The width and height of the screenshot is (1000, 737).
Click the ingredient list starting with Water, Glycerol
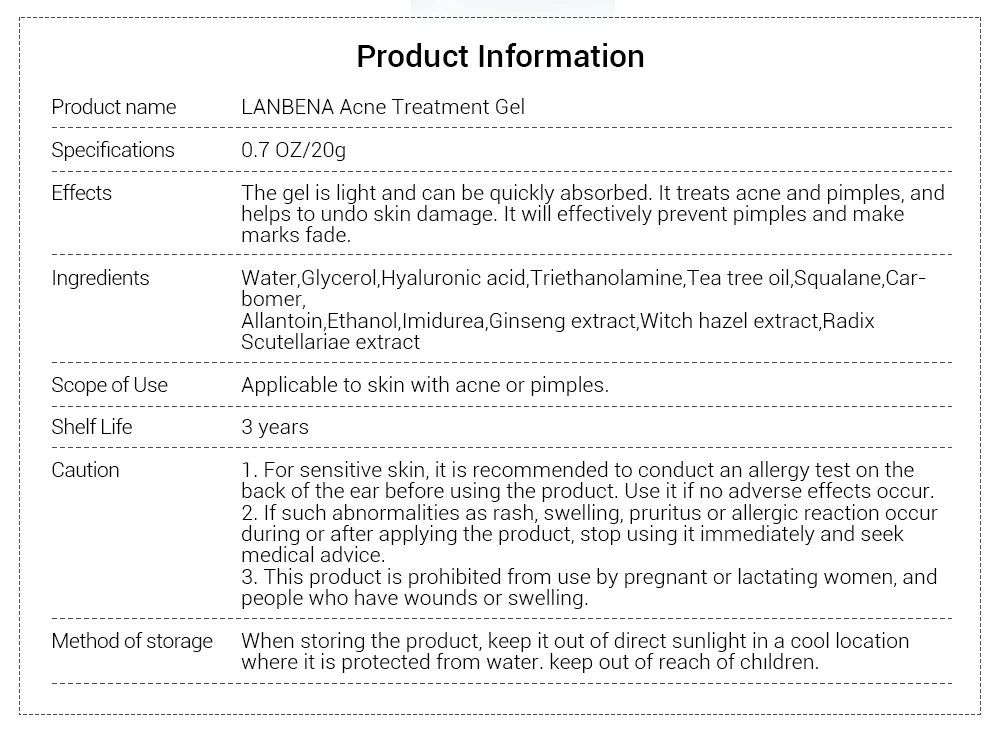pos(583,310)
